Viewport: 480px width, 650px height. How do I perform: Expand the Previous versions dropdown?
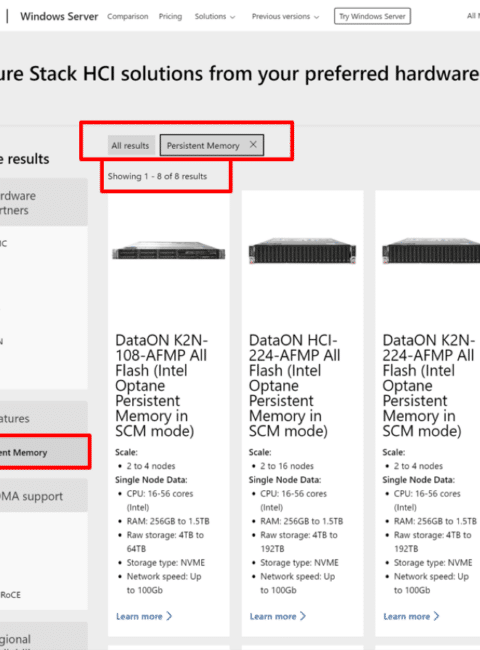(x=285, y=17)
